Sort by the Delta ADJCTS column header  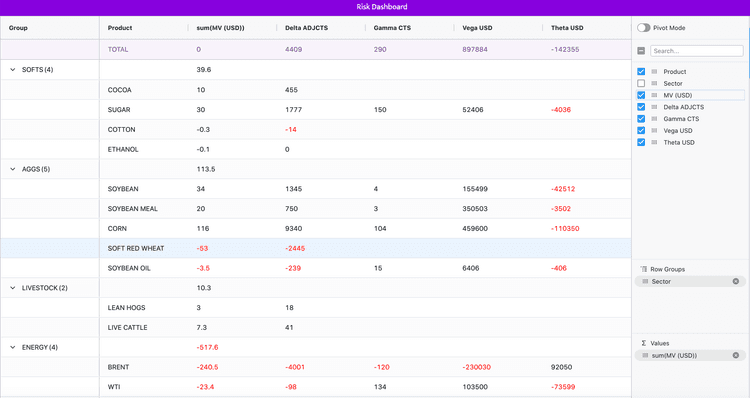click(306, 28)
